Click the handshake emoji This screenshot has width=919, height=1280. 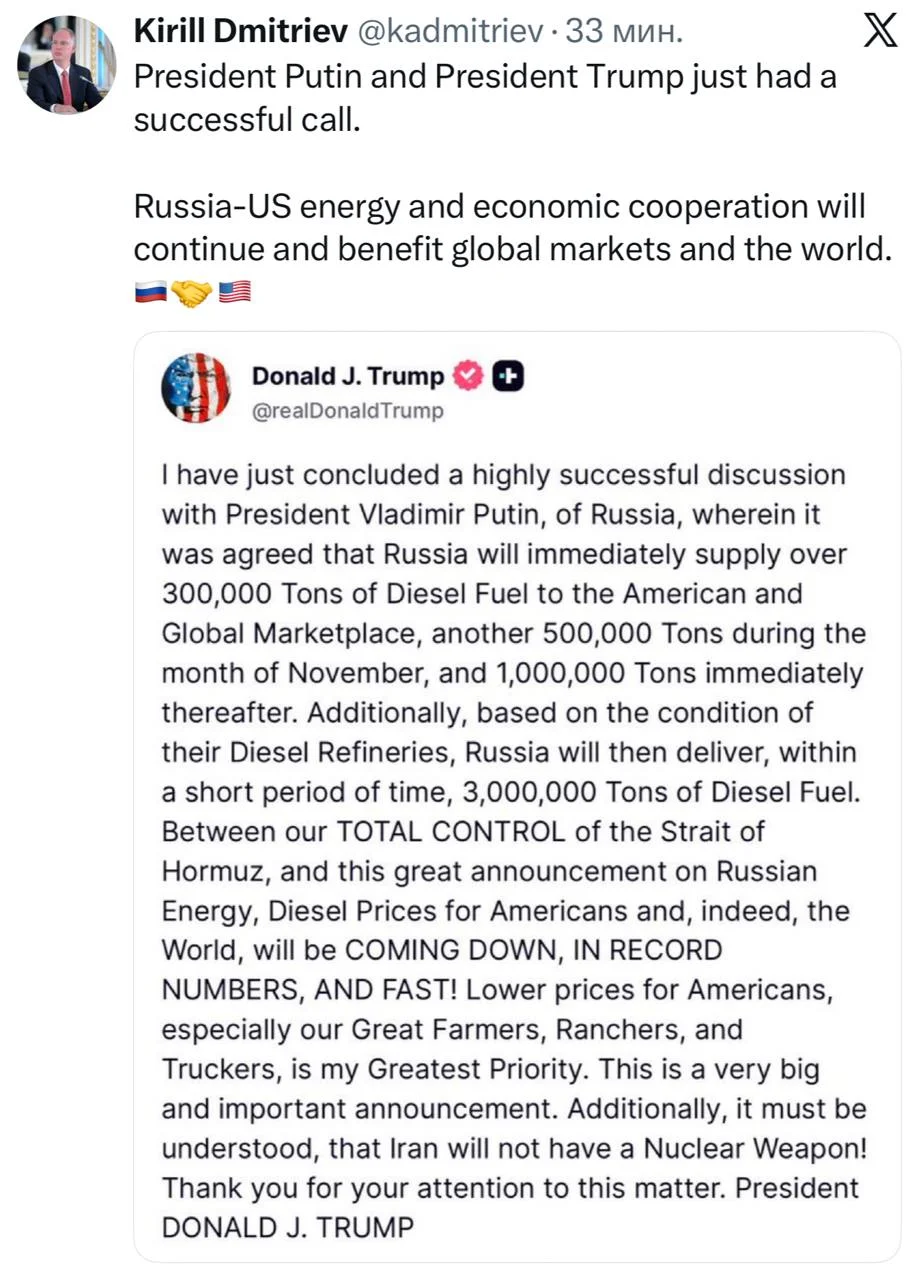(192, 292)
